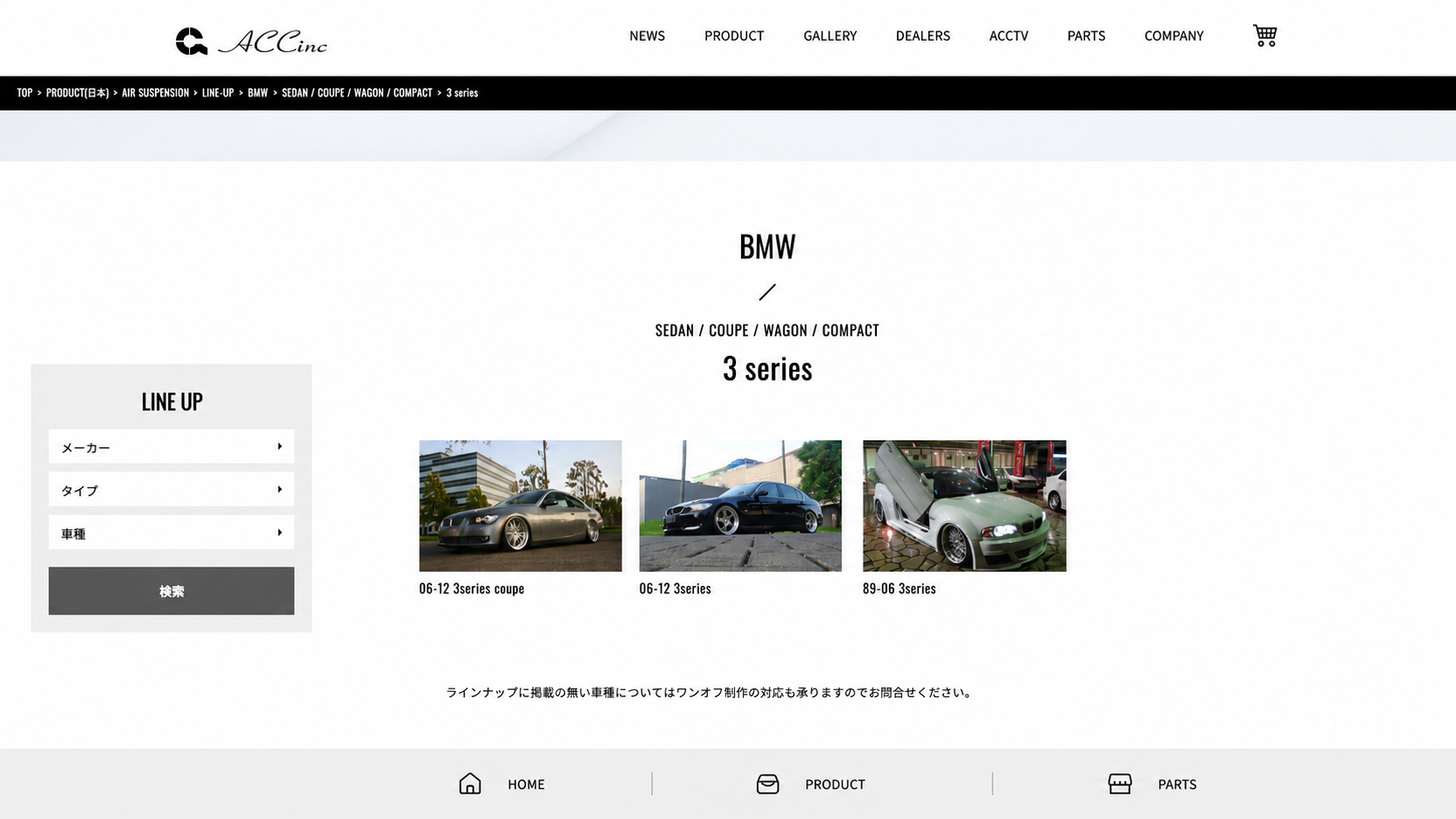Screen dimensions: 1456x819
Task: Expand the タイプ dropdown
Action: 172,489
